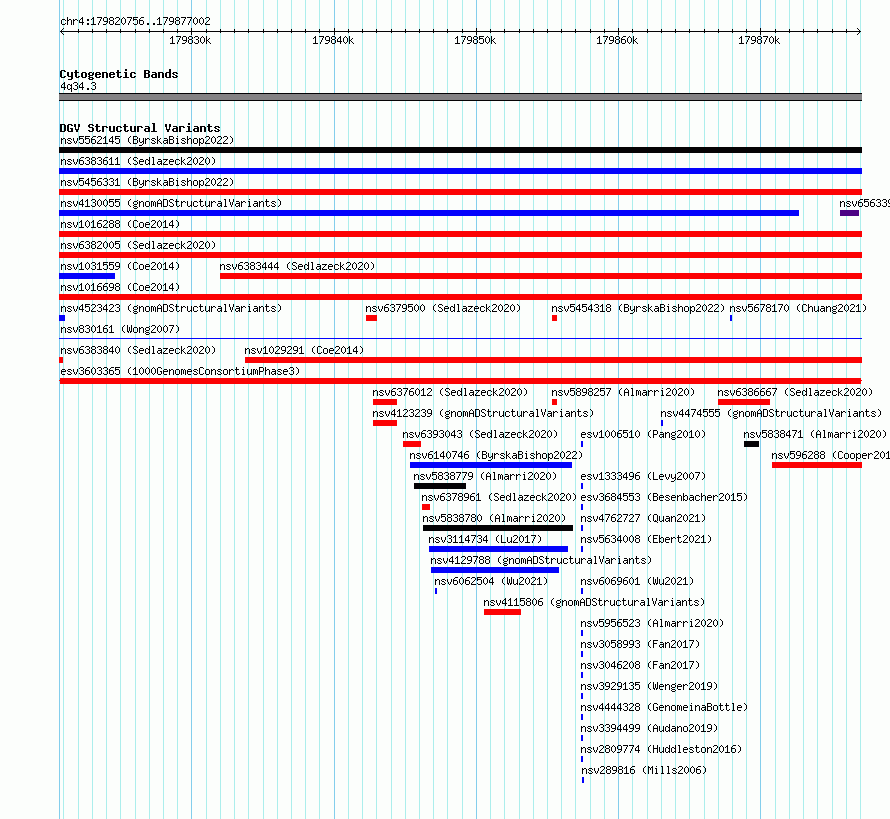Click nsv6383840 (Sedlazeck2020) label
This screenshot has width=890, height=819.
(138, 350)
